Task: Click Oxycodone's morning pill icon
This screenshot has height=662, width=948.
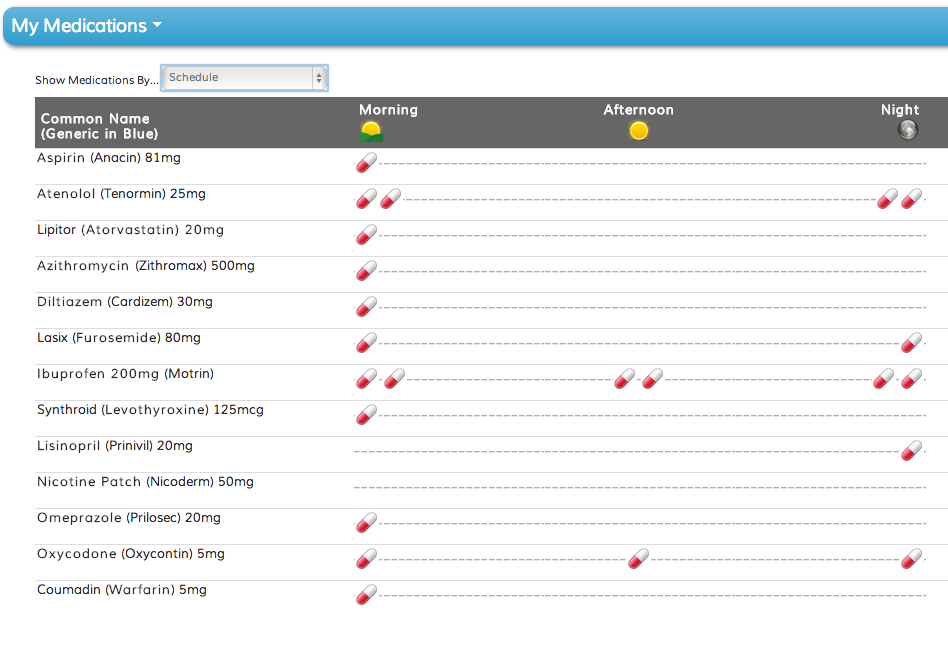Action: [366, 559]
